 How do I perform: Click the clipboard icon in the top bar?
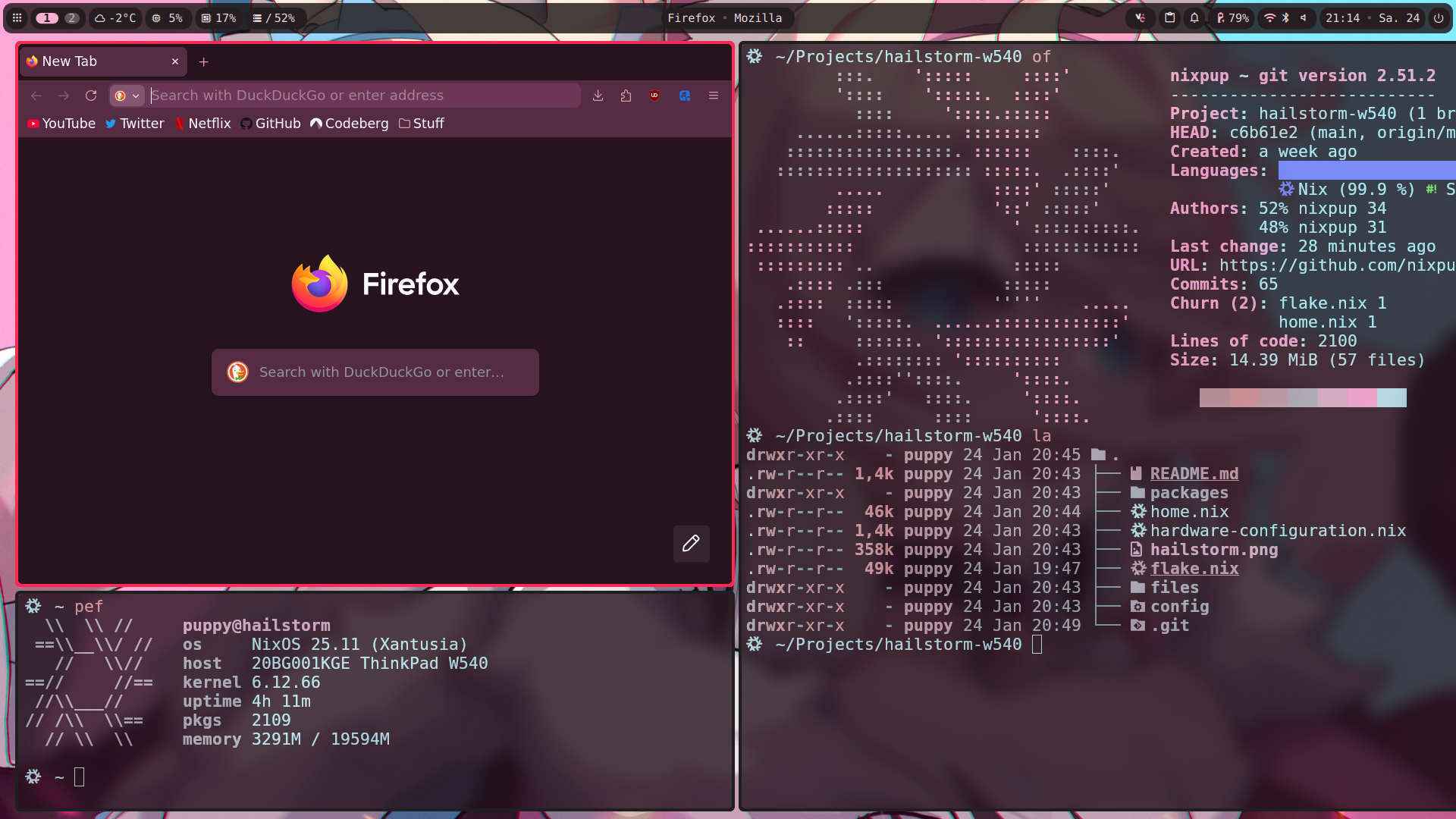(x=1169, y=17)
